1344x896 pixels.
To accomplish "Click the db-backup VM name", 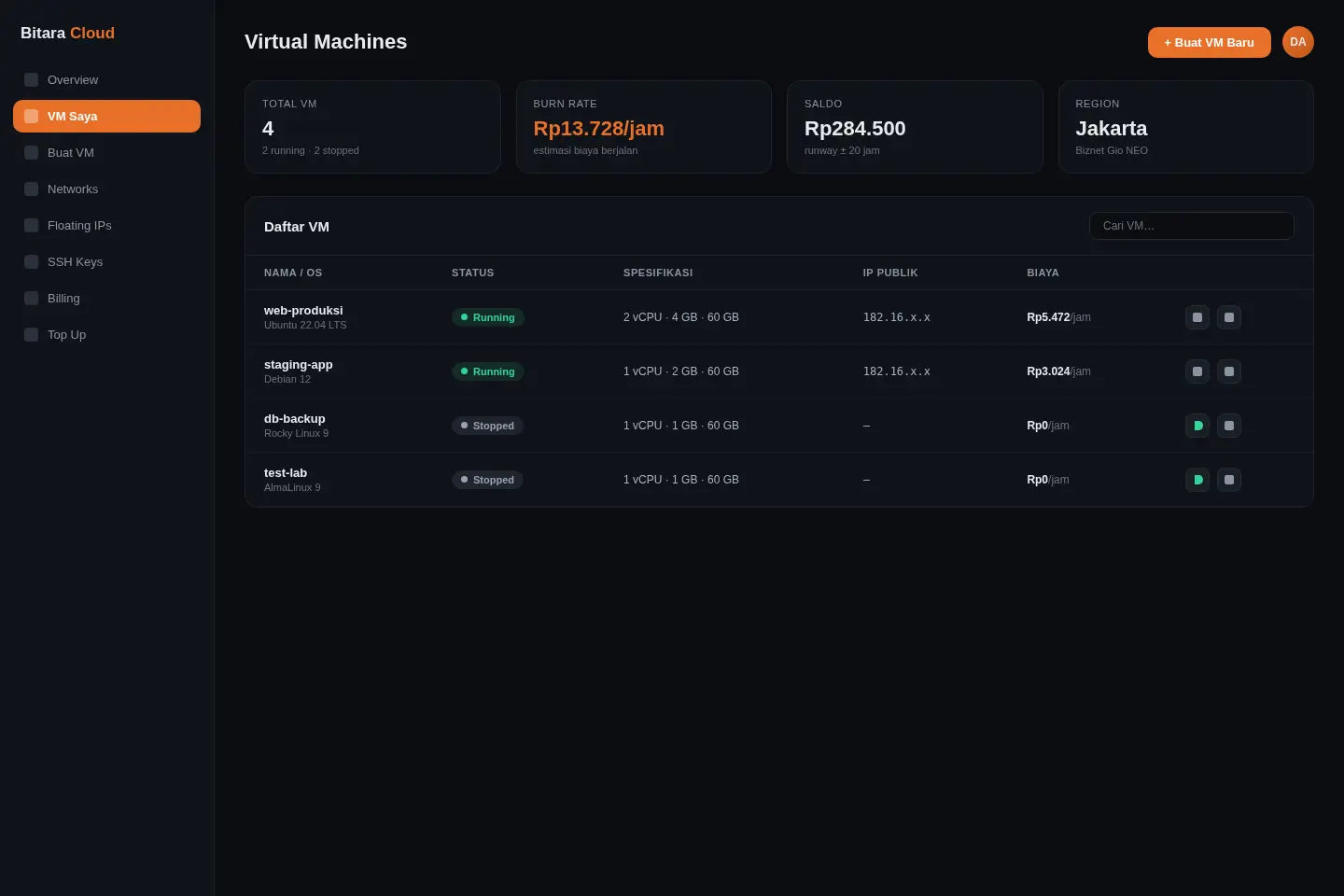I will pos(295,419).
